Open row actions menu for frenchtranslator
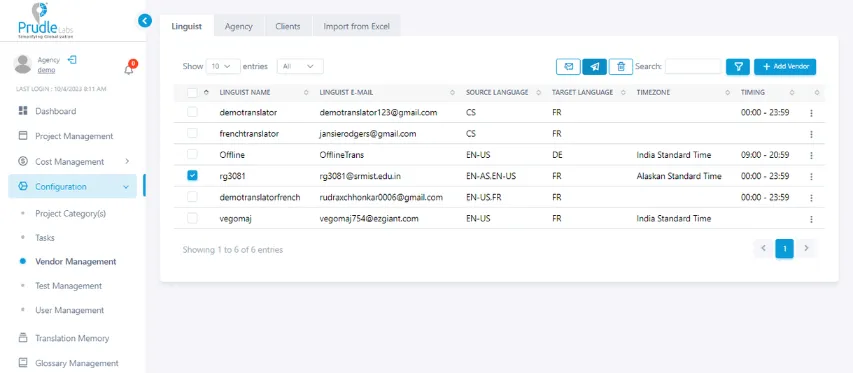The width and height of the screenshot is (853, 373). (811, 134)
